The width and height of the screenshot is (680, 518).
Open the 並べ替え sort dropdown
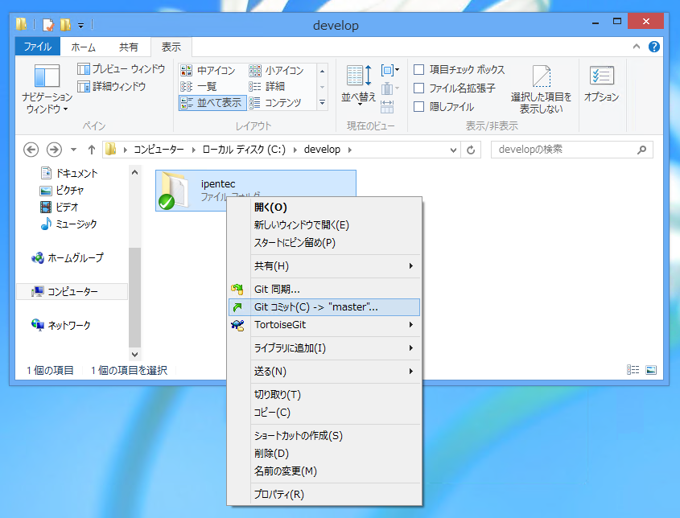point(358,85)
